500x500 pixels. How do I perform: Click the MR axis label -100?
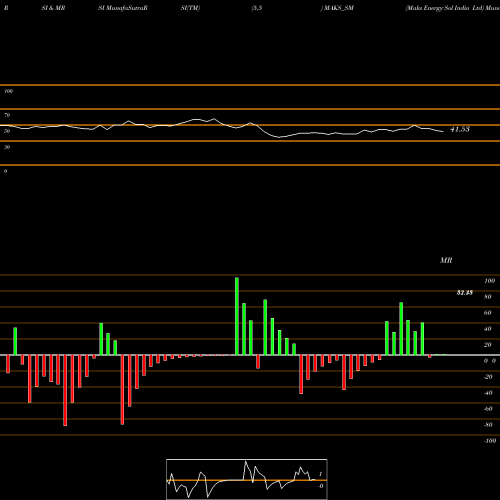point(490,441)
